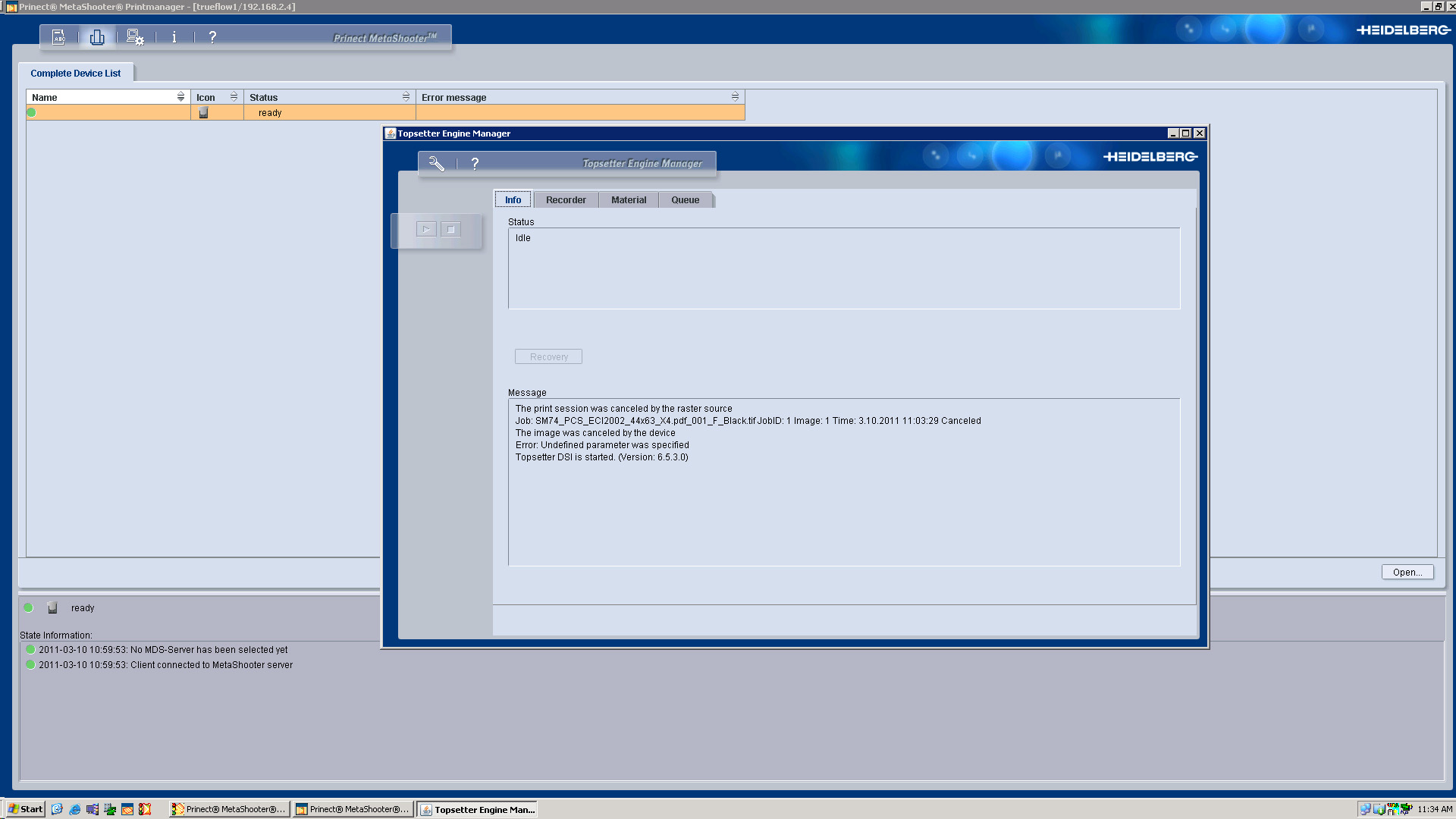The height and width of the screenshot is (819, 1456).
Task: Launch the first quick launch icon next to Start
Action: (x=57, y=809)
